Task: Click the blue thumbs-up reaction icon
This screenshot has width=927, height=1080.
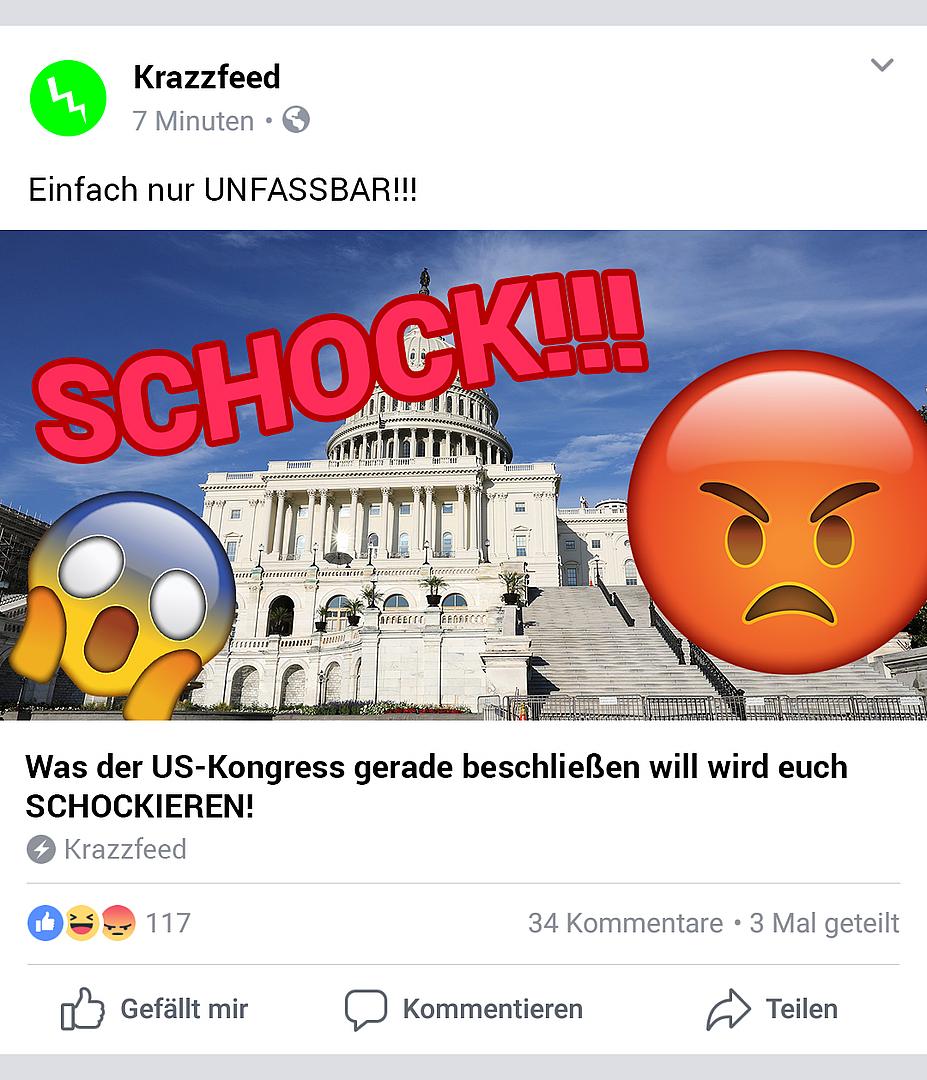Action: click(x=45, y=923)
